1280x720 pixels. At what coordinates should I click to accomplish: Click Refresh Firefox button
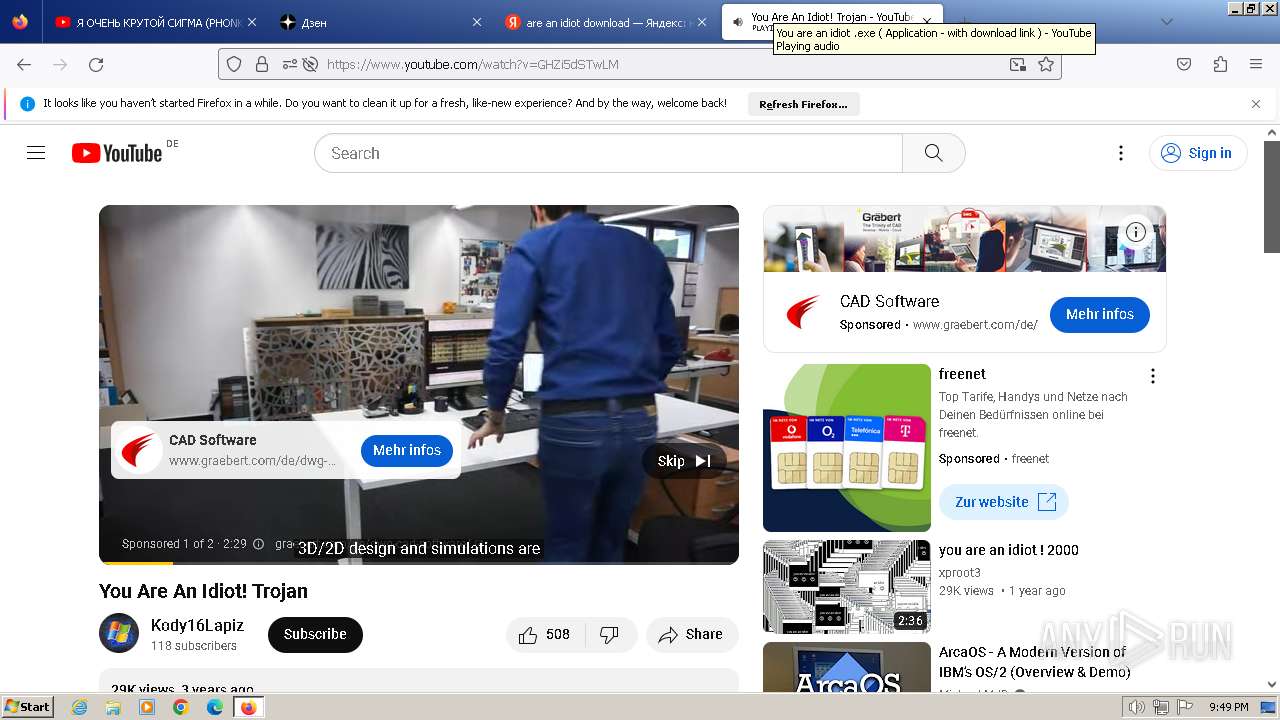coord(803,104)
